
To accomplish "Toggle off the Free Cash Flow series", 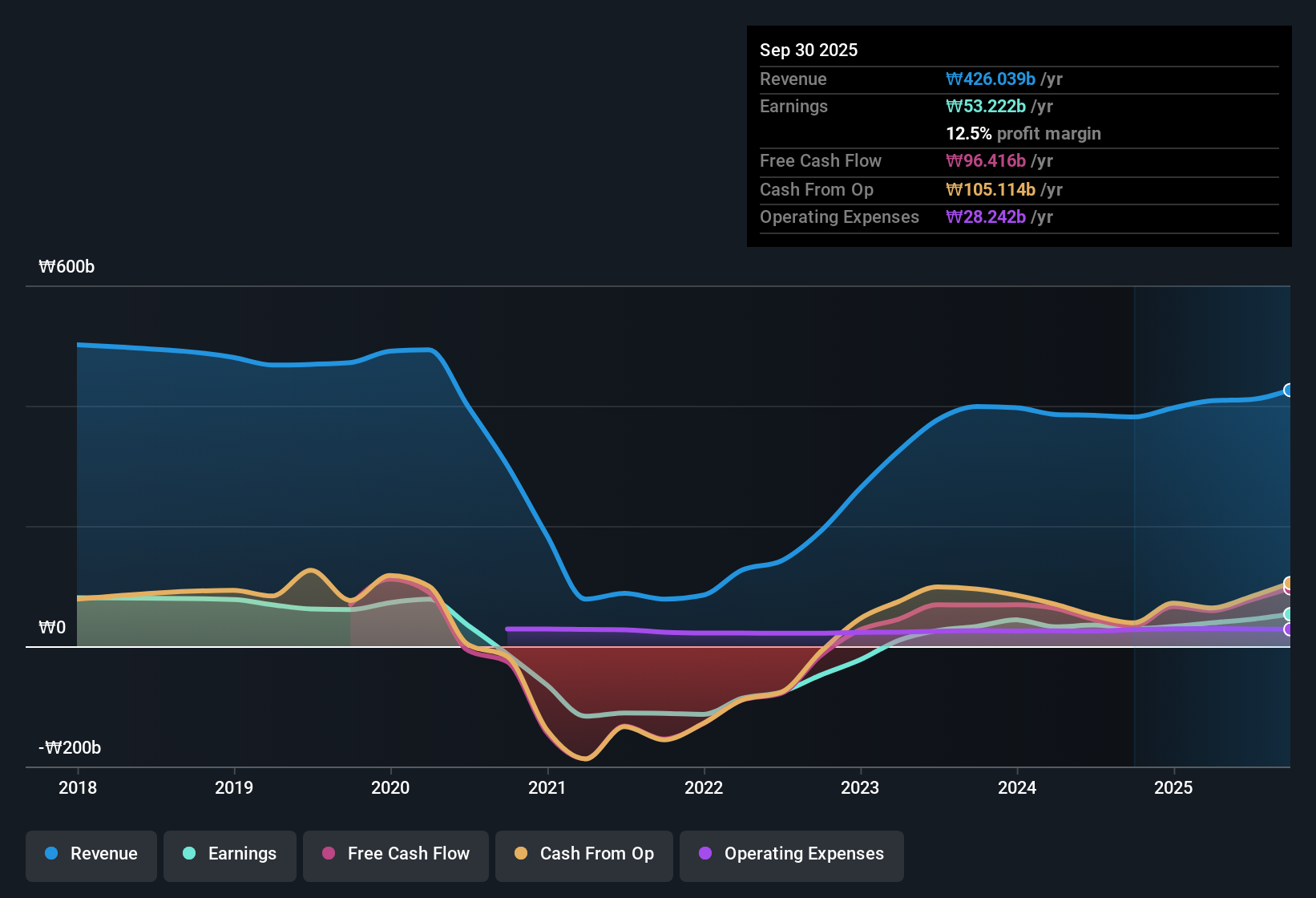I will click(x=395, y=856).
